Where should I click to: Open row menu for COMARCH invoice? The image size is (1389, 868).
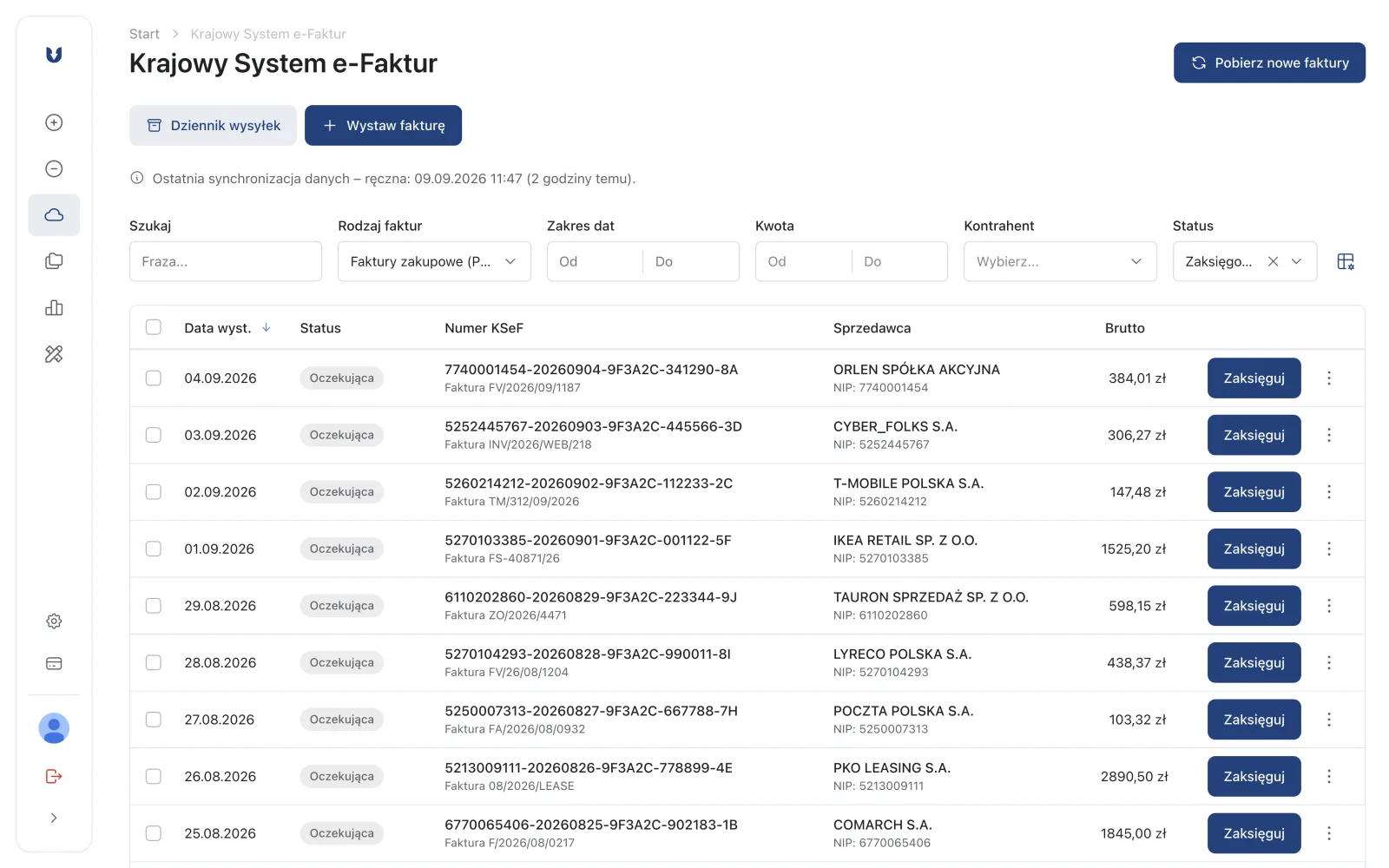(1329, 833)
